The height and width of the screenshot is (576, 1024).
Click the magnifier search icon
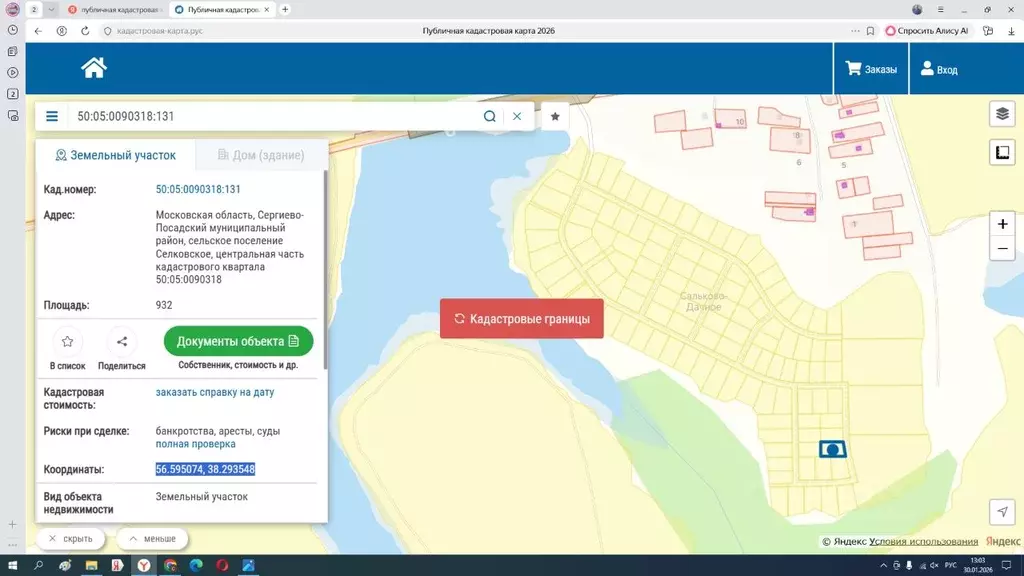click(490, 116)
